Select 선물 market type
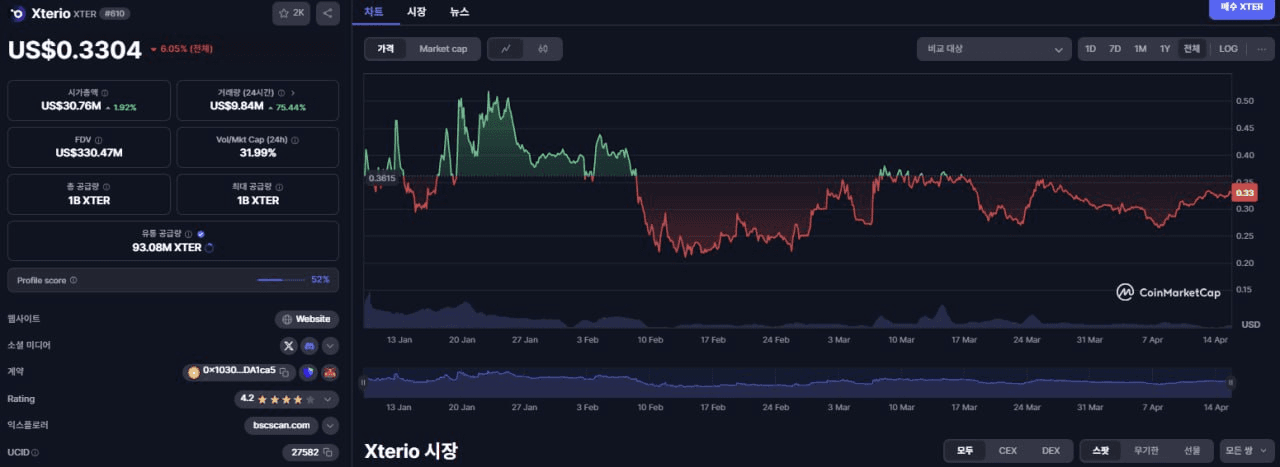 [x=1192, y=451]
